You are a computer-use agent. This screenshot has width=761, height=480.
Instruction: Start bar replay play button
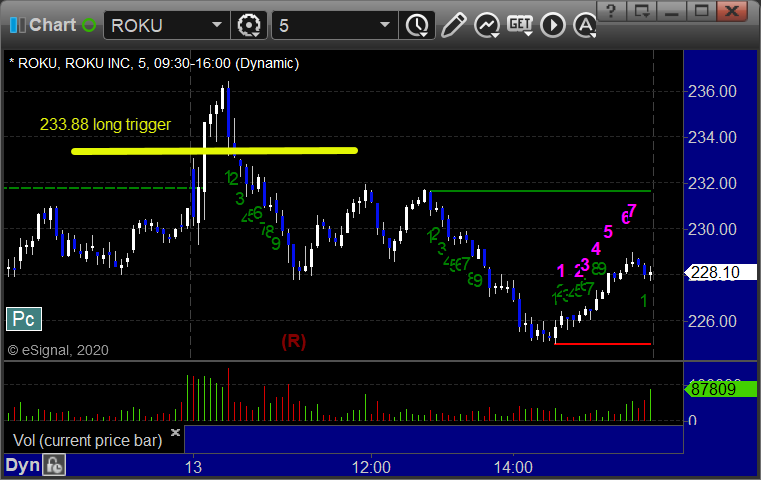click(553, 25)
